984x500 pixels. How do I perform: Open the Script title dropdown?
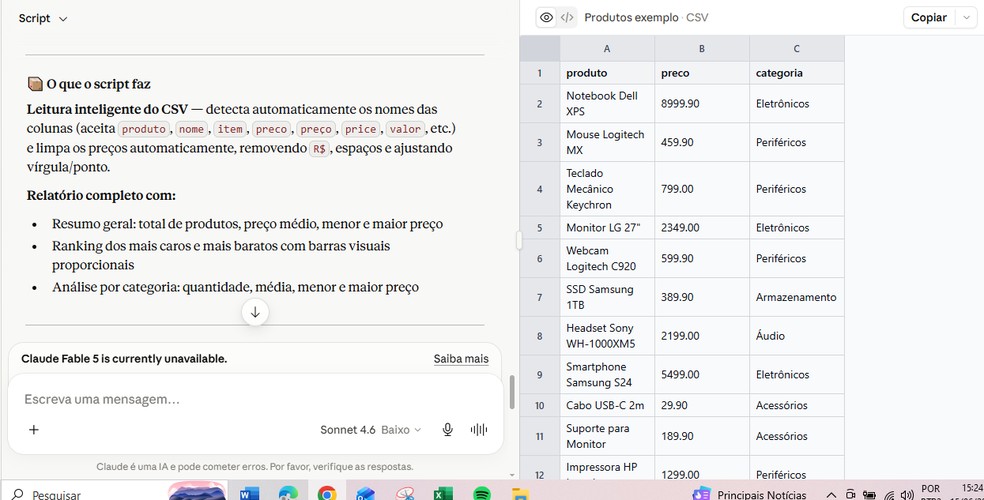[x=42, y=18]
